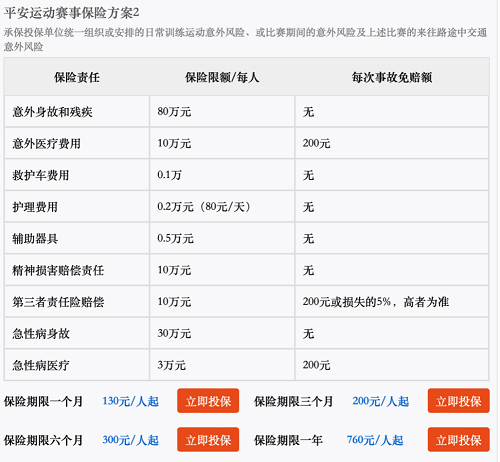Select the 精神损害赔偿责任 row label
The image size is (500, 462).
tap(58, 270)
